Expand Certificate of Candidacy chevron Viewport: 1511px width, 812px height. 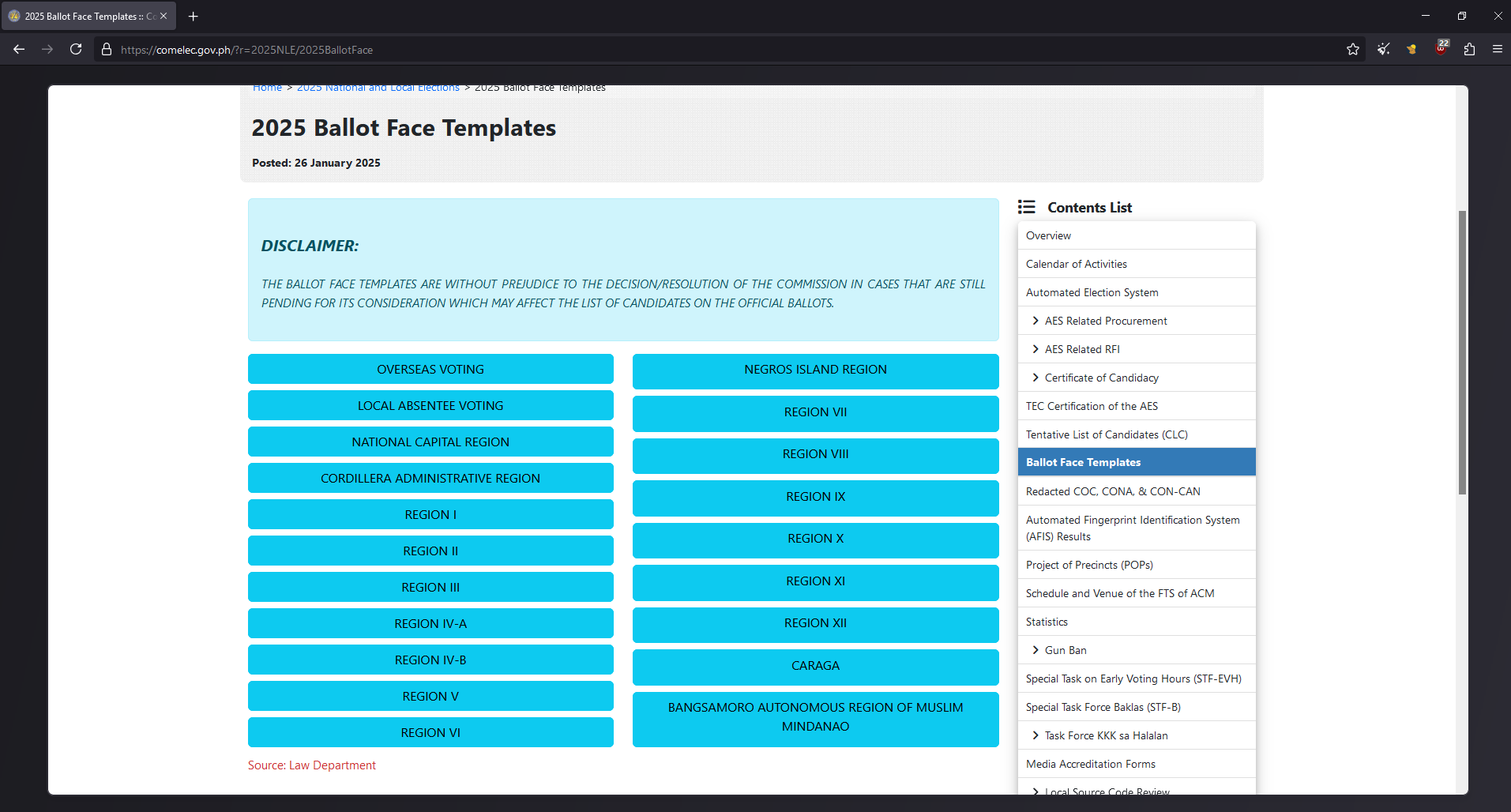coord(1036,378)
